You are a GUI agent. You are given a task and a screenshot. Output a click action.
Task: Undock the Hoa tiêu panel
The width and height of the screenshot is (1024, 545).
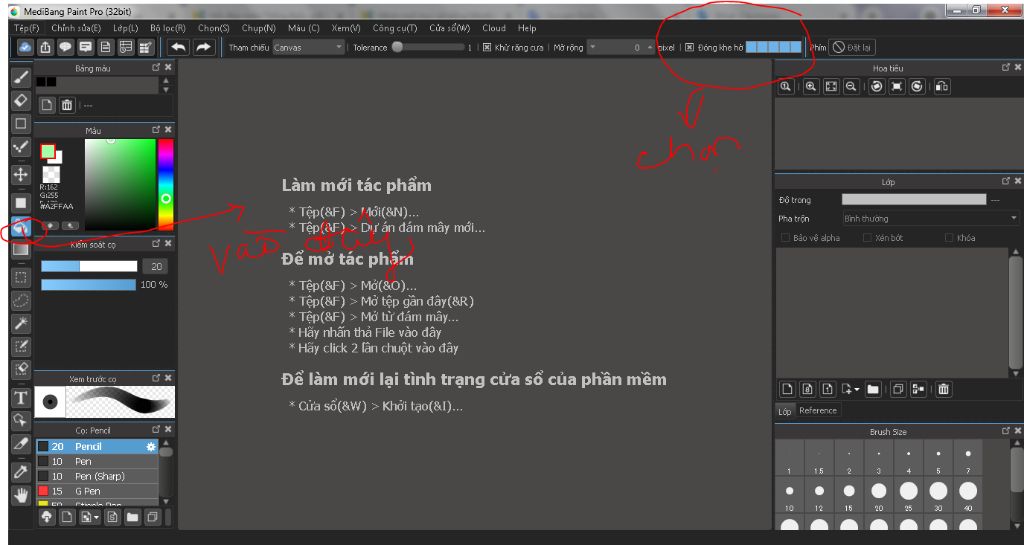click(1005, 67)
